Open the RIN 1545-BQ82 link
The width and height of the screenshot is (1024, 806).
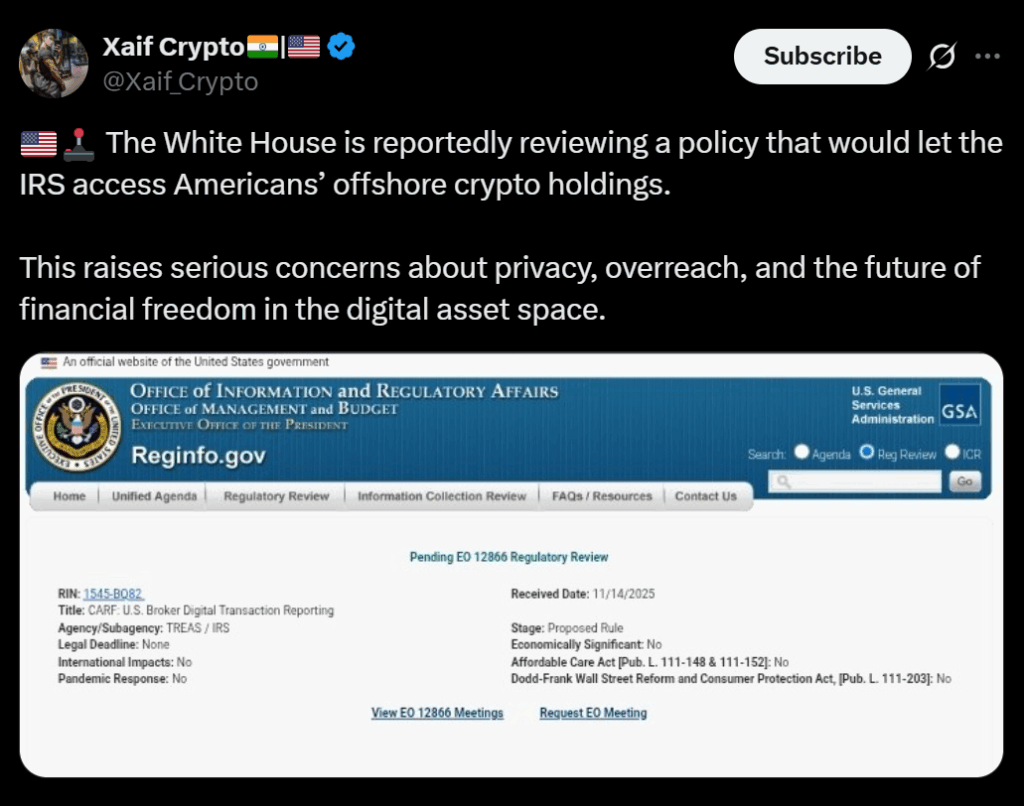tap(113, 594)
